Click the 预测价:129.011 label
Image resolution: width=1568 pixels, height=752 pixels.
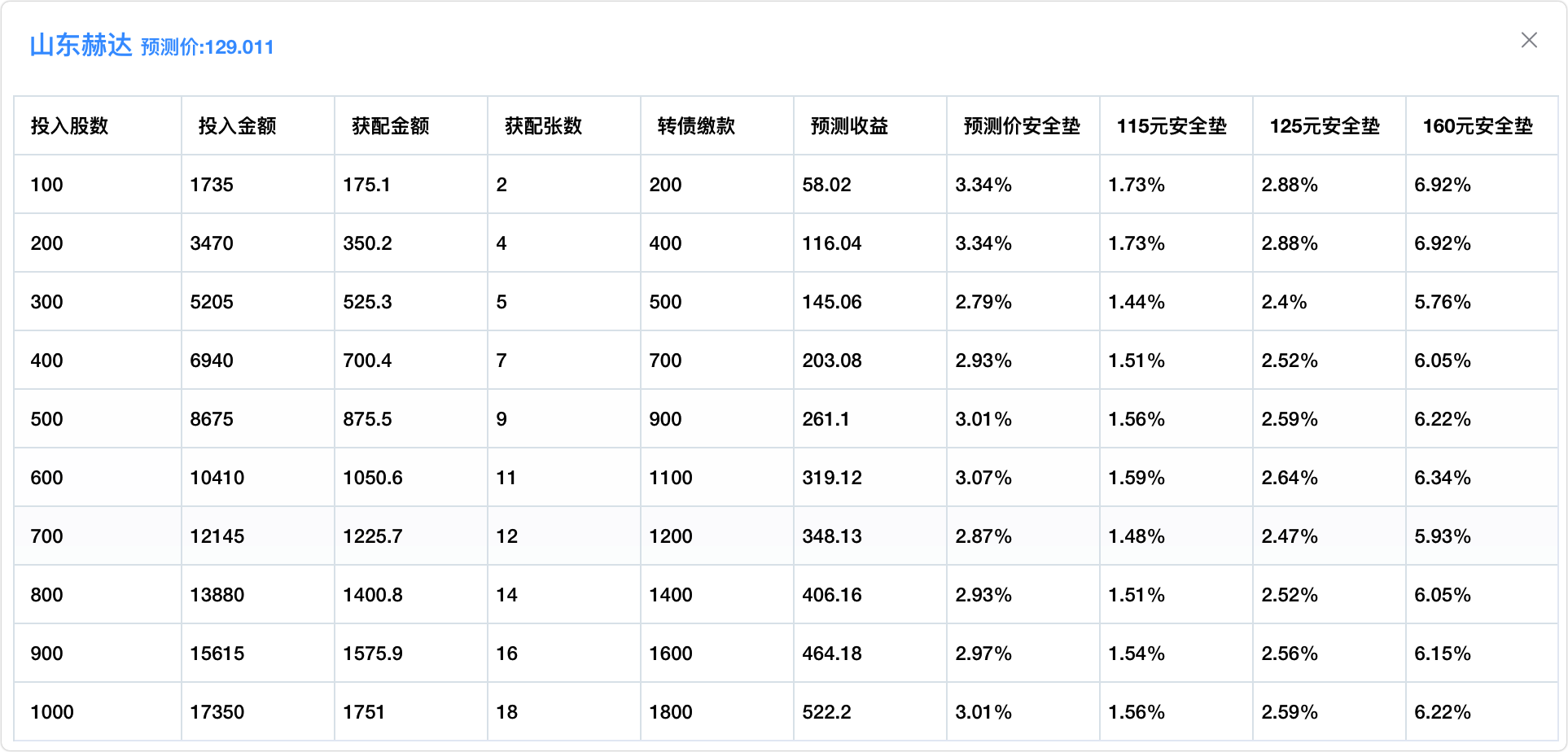pos(207,47)
